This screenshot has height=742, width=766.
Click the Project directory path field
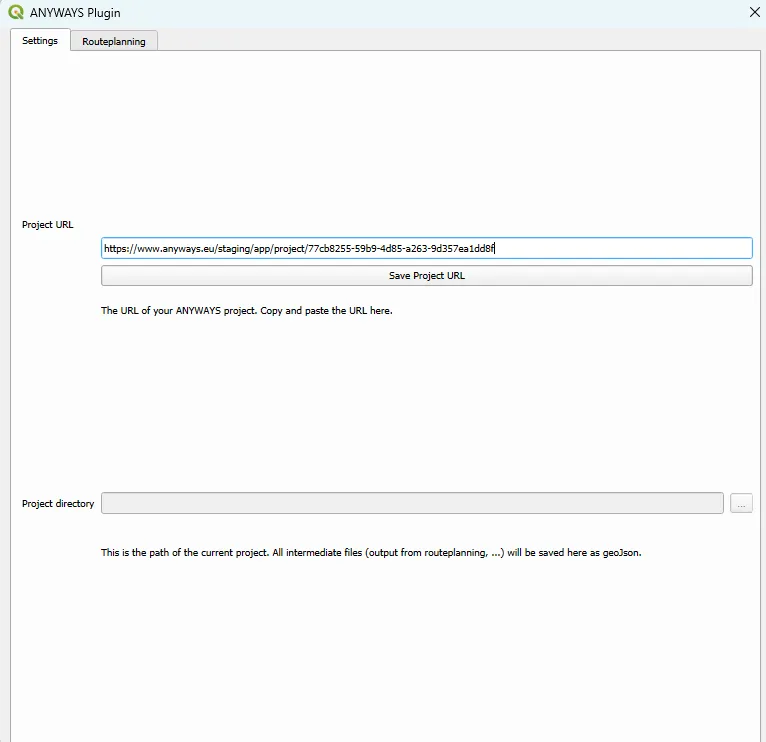[412, 503]
